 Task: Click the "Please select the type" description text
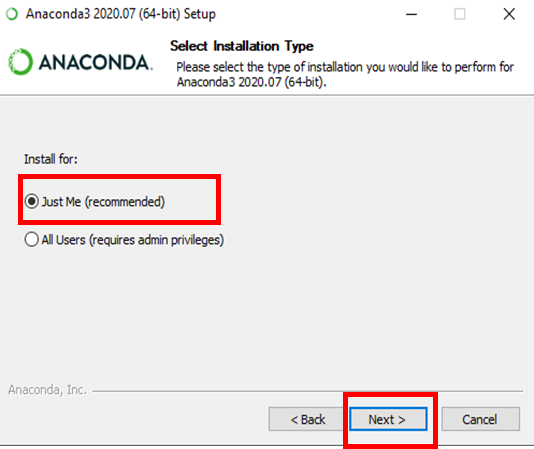click(345, 74)
